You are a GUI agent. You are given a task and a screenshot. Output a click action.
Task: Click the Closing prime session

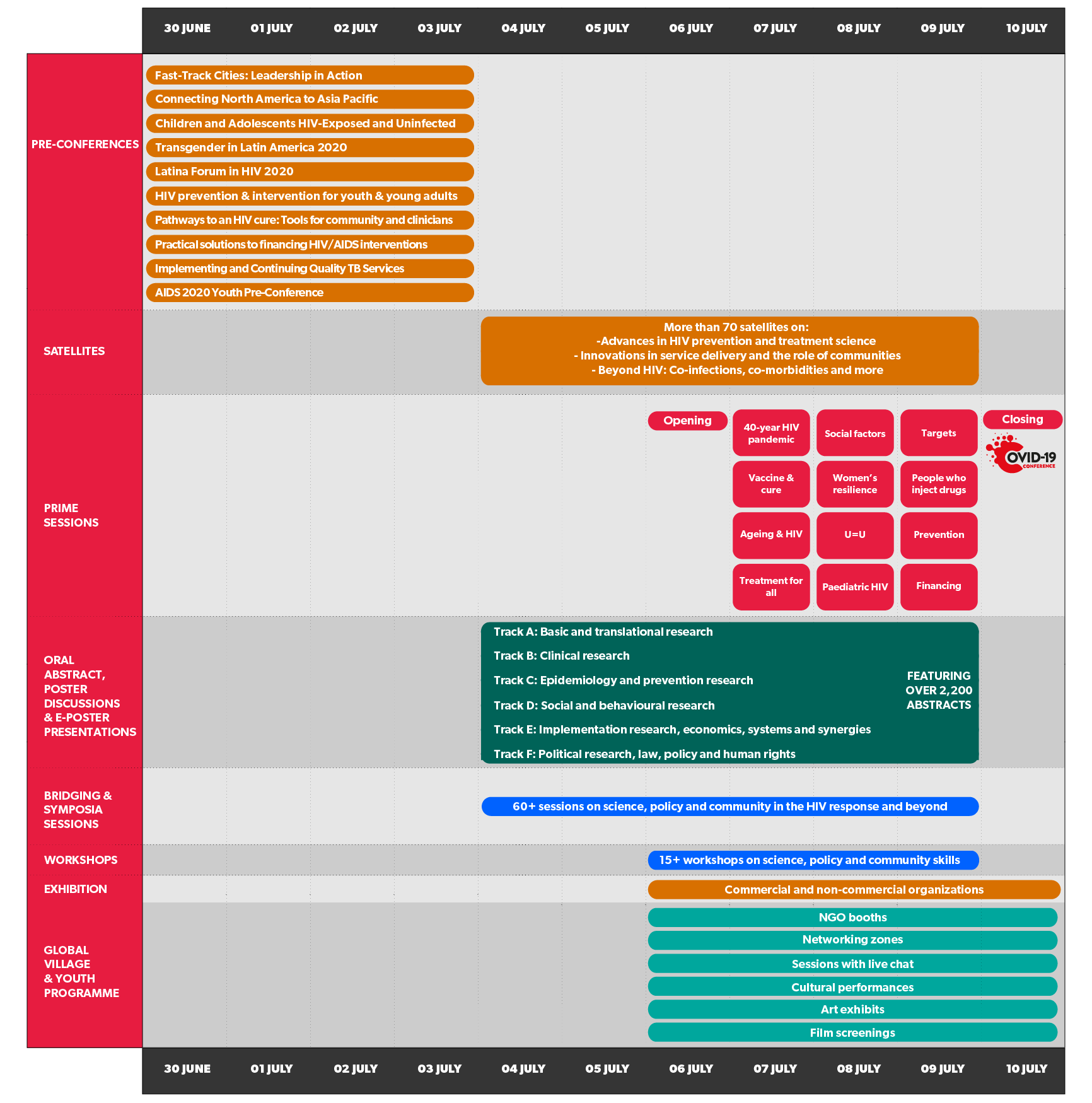1023,419
